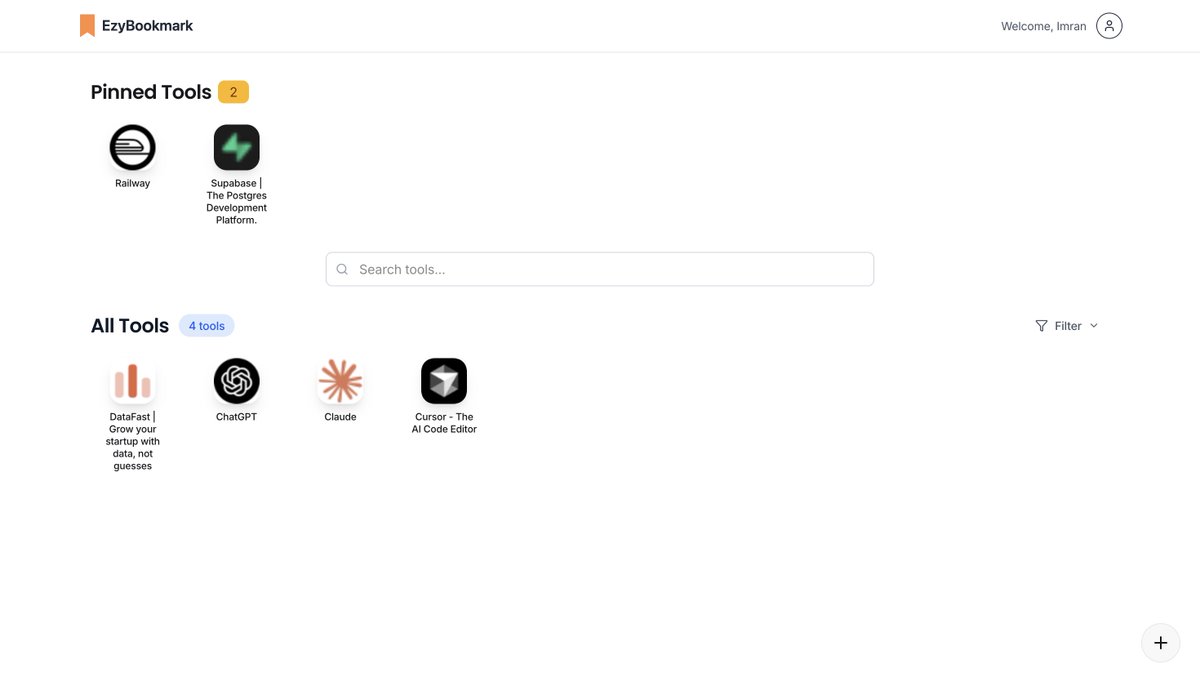Click the Supabase Postgres Development Platform label
1200x682 pixels.
237,202
